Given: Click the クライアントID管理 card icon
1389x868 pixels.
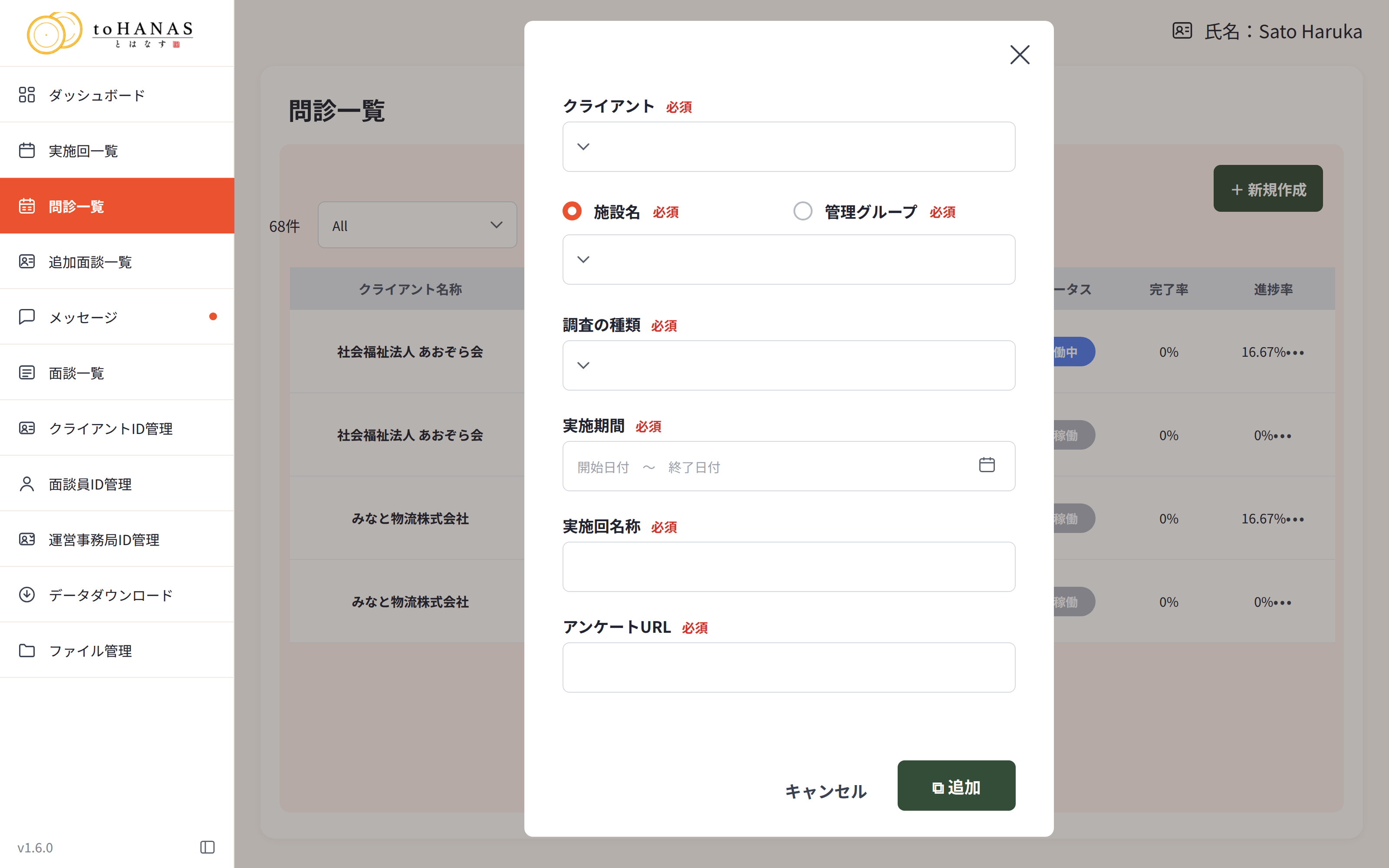Looking at the screenshot, I should point(27,428).
